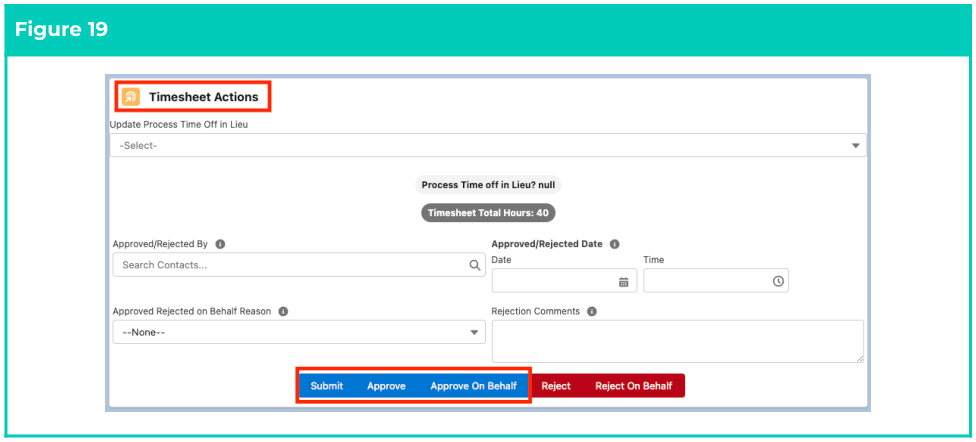The image size is (976, 442).
Task: Open the calendar picker in the Date field
Action: pos(624,281)
